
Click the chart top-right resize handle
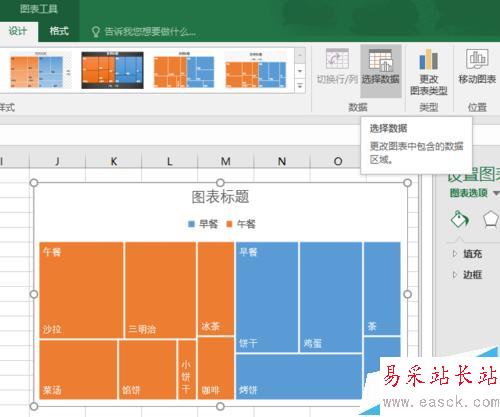(407, 183)
